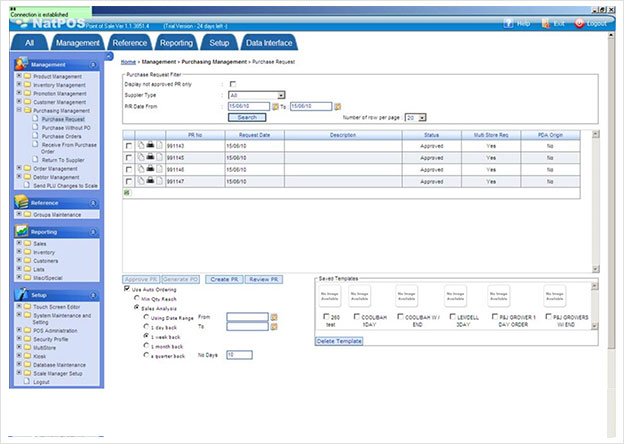Select Using Date Range radio option
Screen dimensions: 624x444
146,317
